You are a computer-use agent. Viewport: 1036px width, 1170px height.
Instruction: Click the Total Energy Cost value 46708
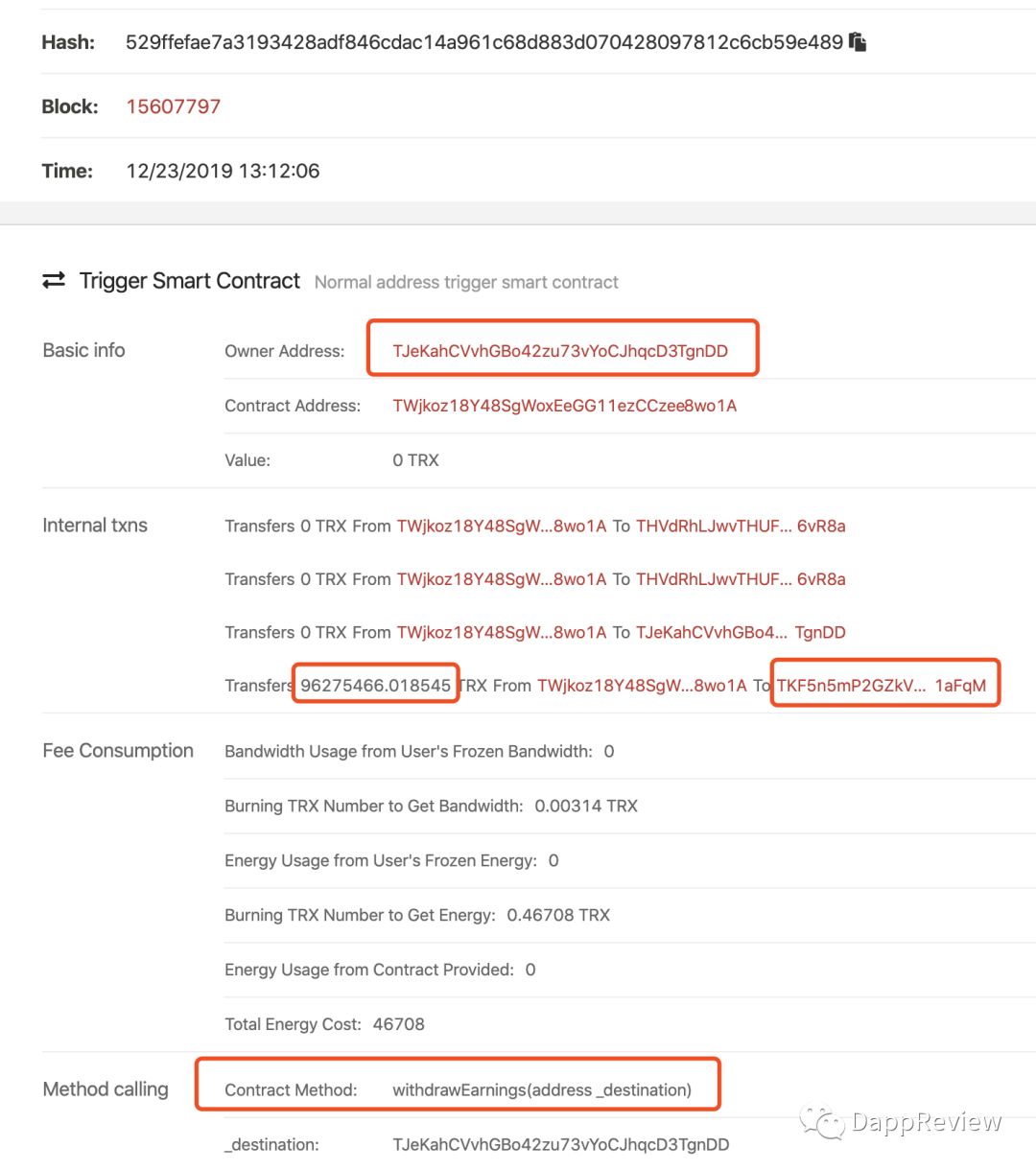click(x=398, y=1024)
